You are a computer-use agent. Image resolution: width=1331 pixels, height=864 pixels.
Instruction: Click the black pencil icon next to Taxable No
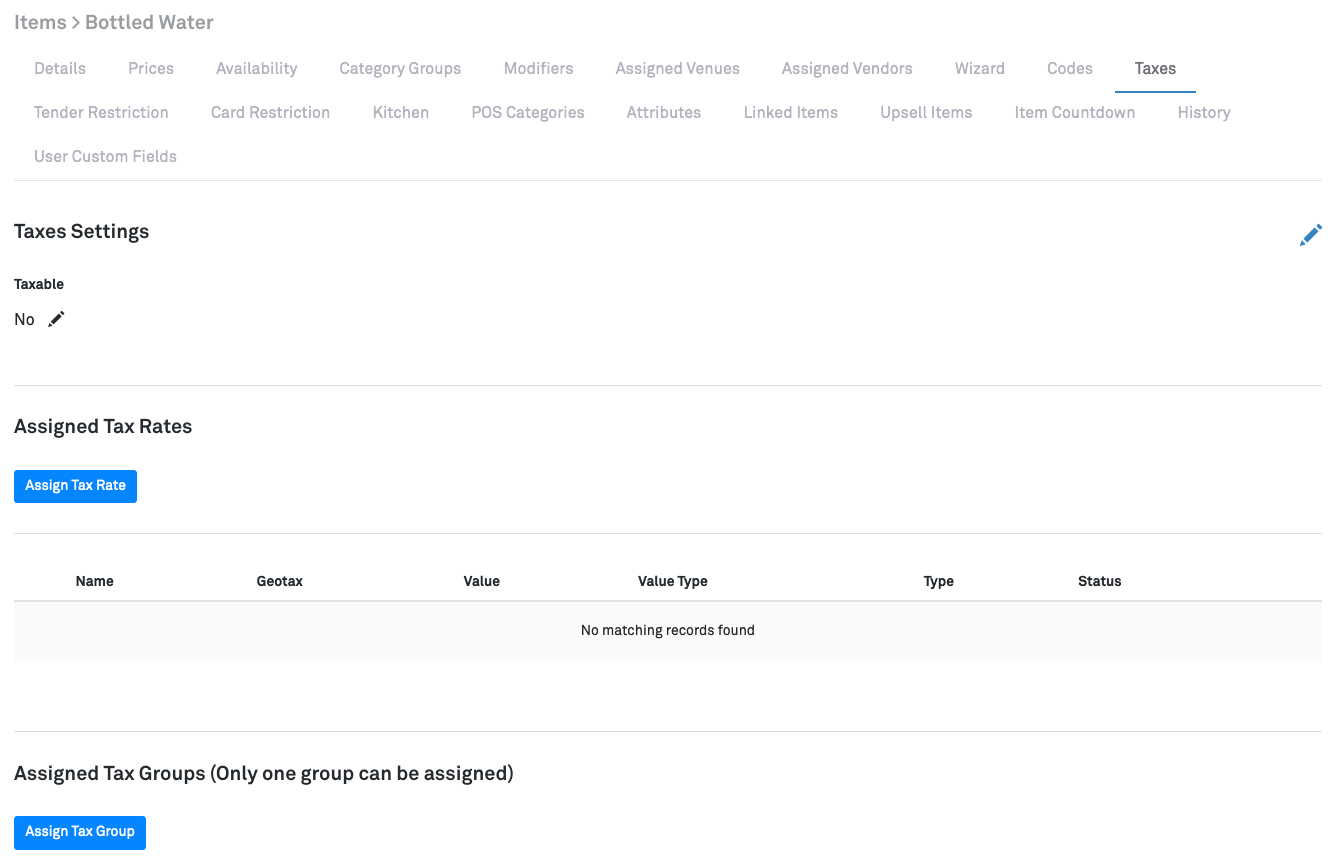click(57, 319)
